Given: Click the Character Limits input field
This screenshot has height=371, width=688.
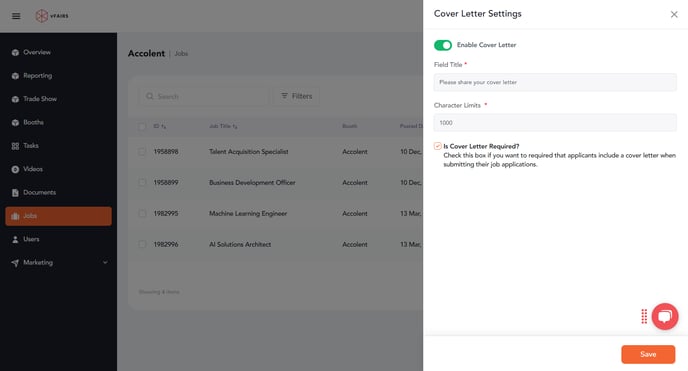Looking at the screenshot, I should pos(555,123).
